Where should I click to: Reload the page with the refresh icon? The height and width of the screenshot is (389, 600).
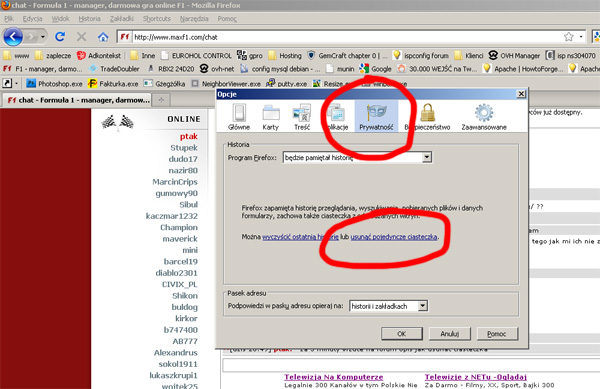pos(60,37)
